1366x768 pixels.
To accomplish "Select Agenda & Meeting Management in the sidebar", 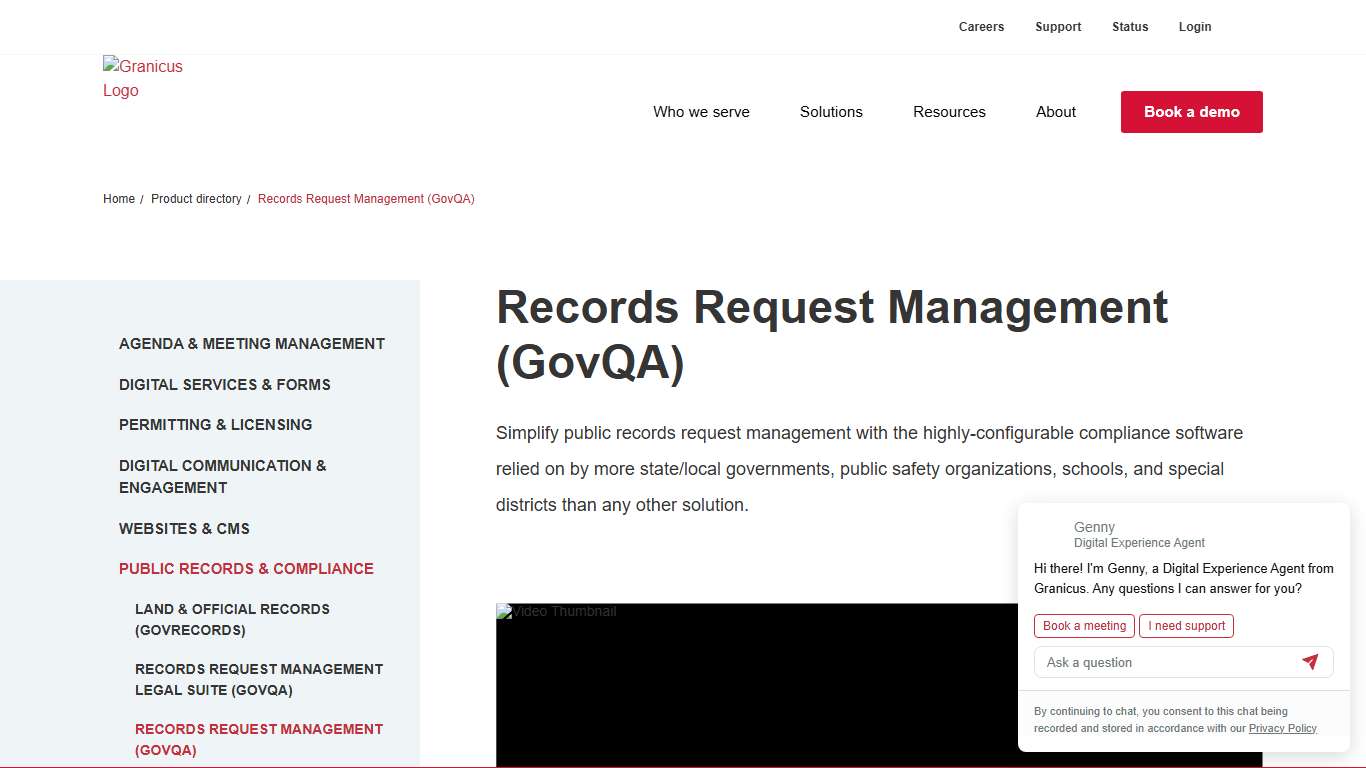I will (x=252, y=343).
